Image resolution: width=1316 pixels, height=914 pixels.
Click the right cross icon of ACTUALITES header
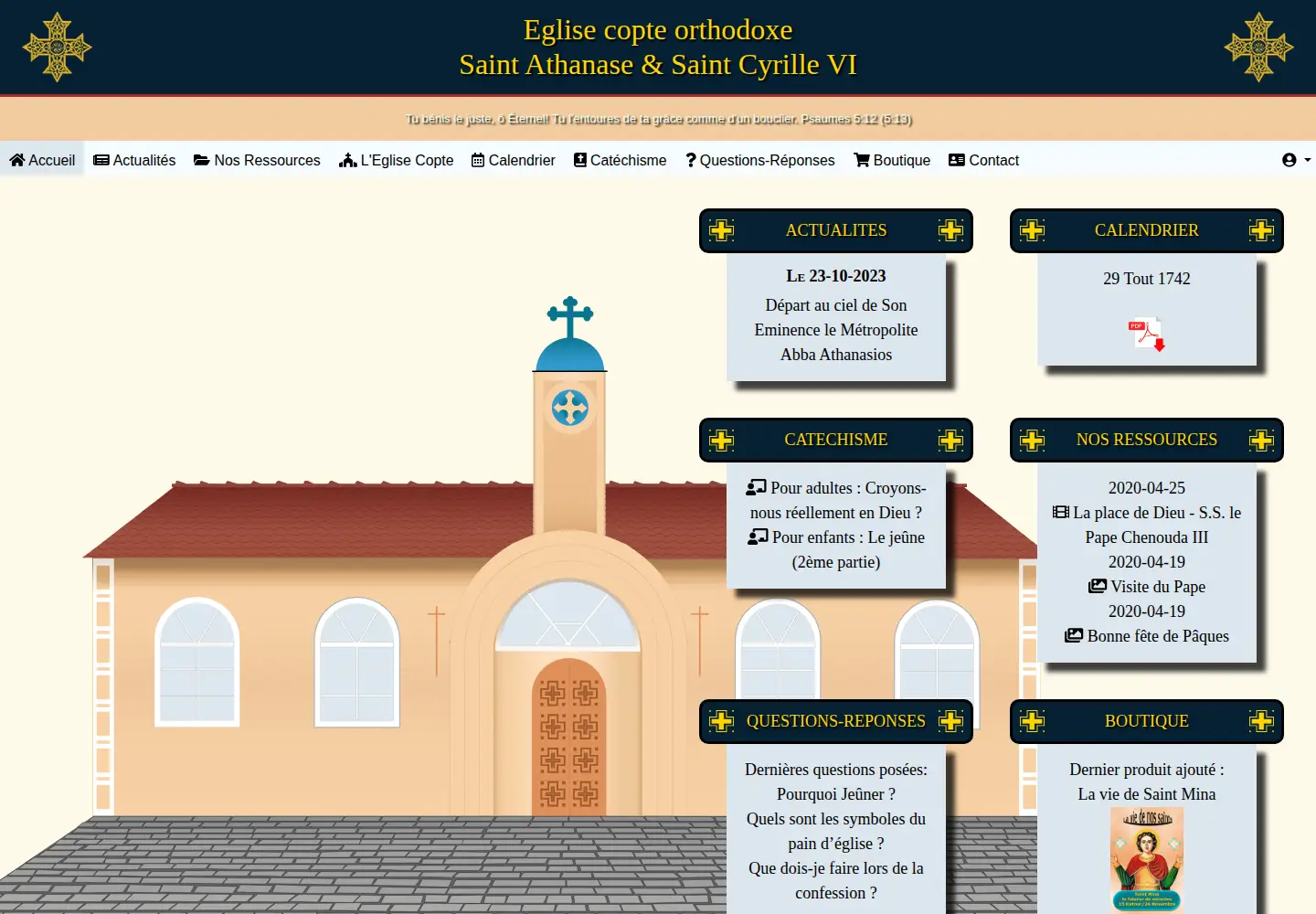pyautogui.click(x=950, y=230)
